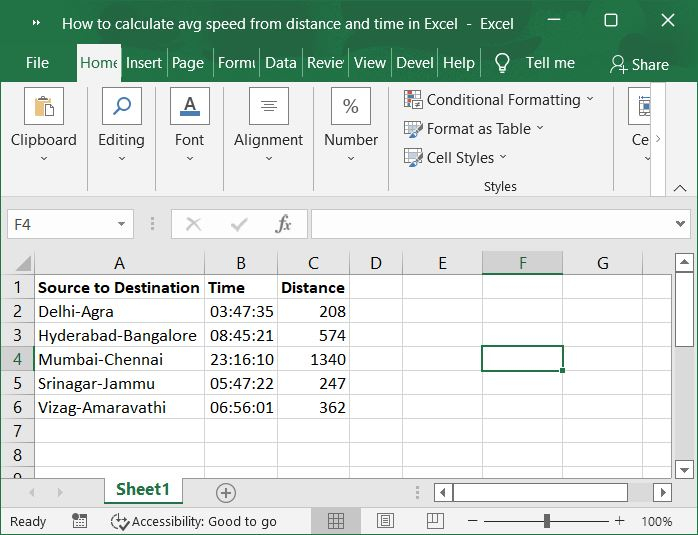The width and height of the screenshot is (698, 535).
Task: Click the Share button
Action: 639,64
